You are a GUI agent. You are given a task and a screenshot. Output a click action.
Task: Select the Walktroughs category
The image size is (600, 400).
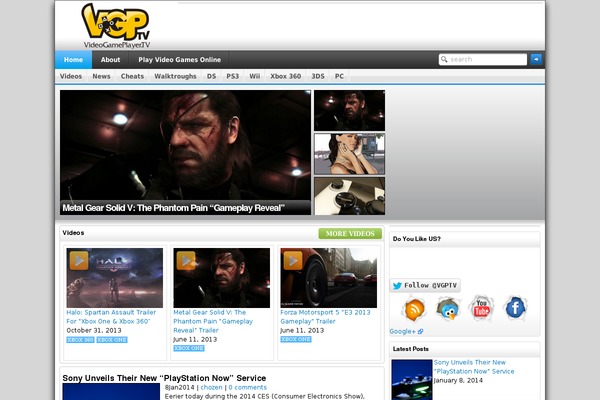(175, 76)
